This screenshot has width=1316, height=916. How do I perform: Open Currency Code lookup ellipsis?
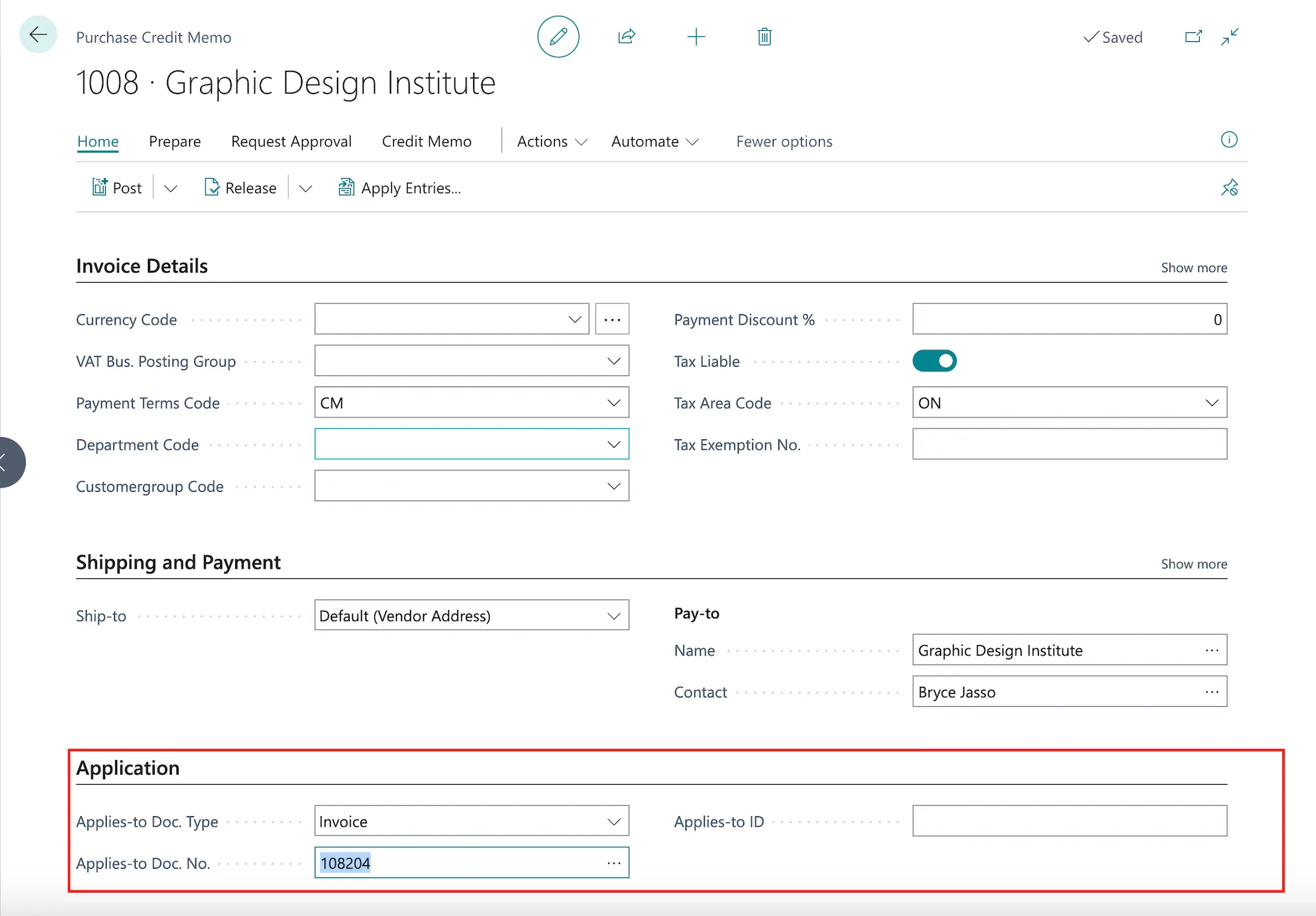[612, 319]
